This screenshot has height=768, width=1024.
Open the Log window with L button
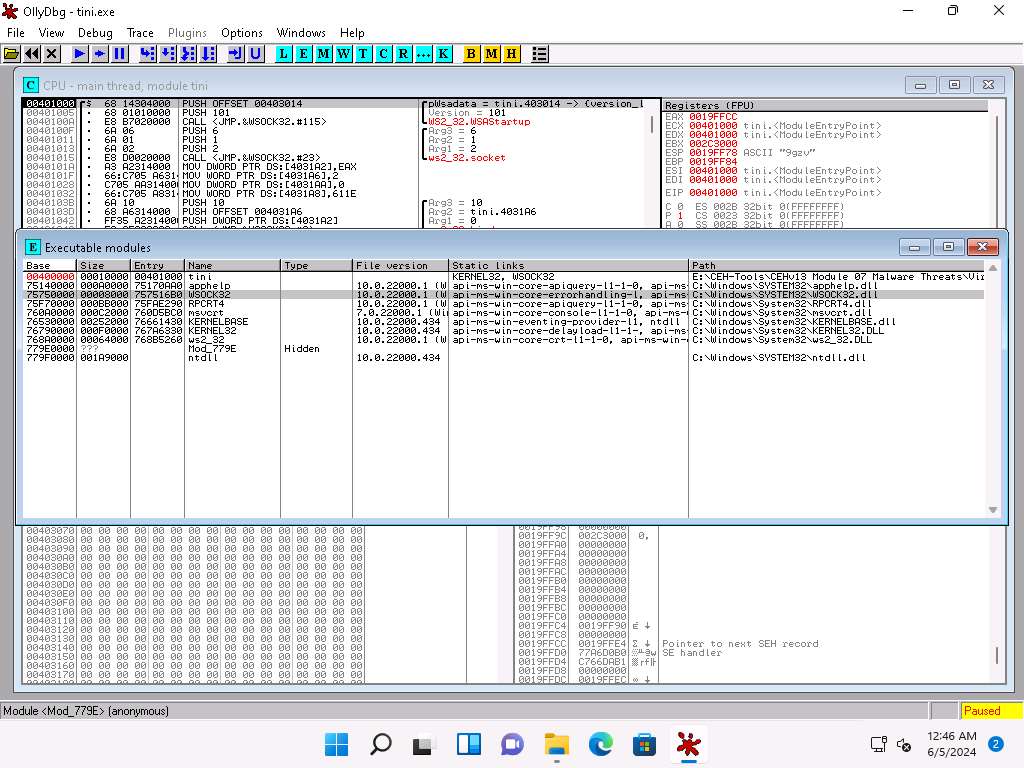(284, 53)
